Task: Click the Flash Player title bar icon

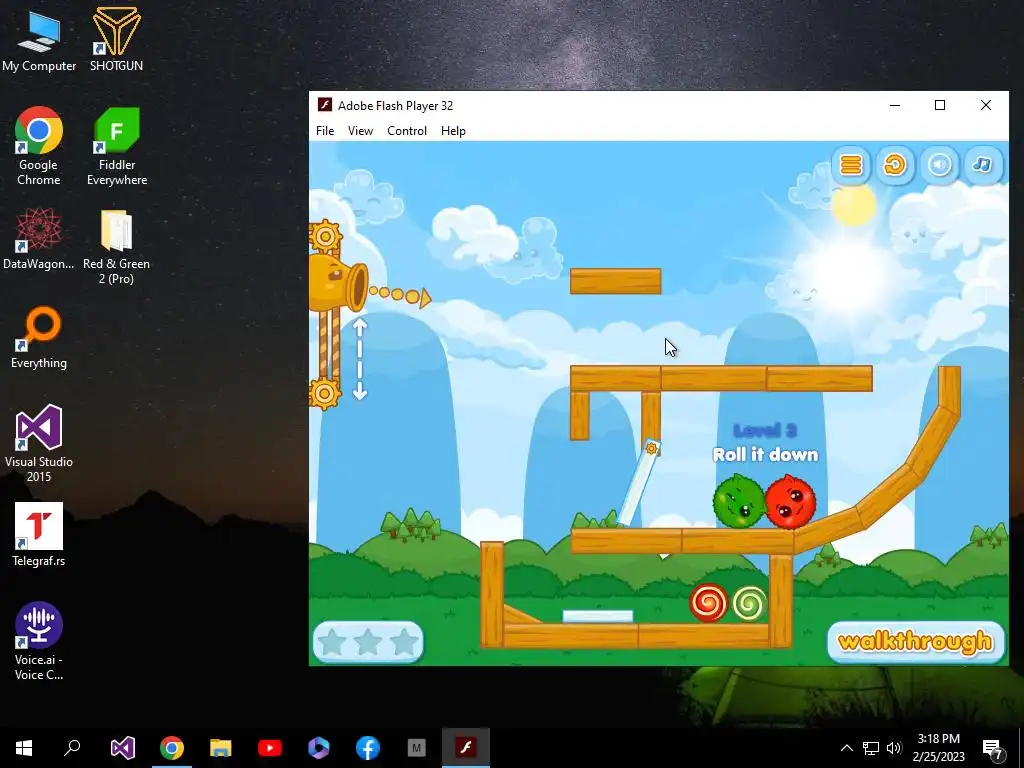Action: [x=325, y=105]
